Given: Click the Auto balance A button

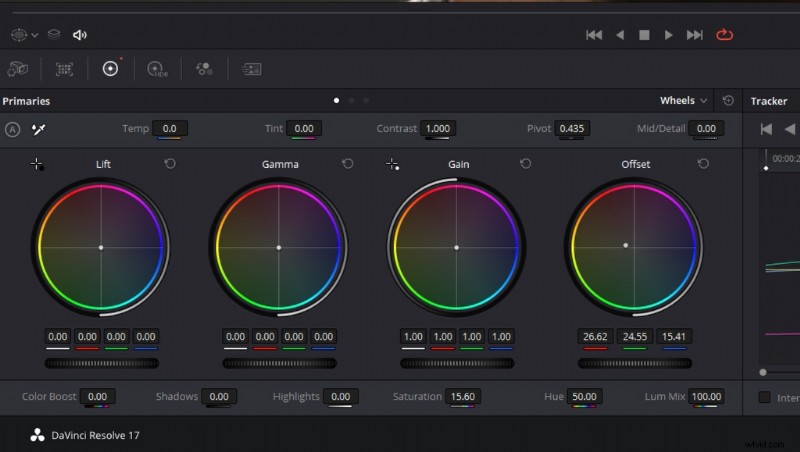Looking at the screenshot, I should pyautogui.click(x=13, y=130).
